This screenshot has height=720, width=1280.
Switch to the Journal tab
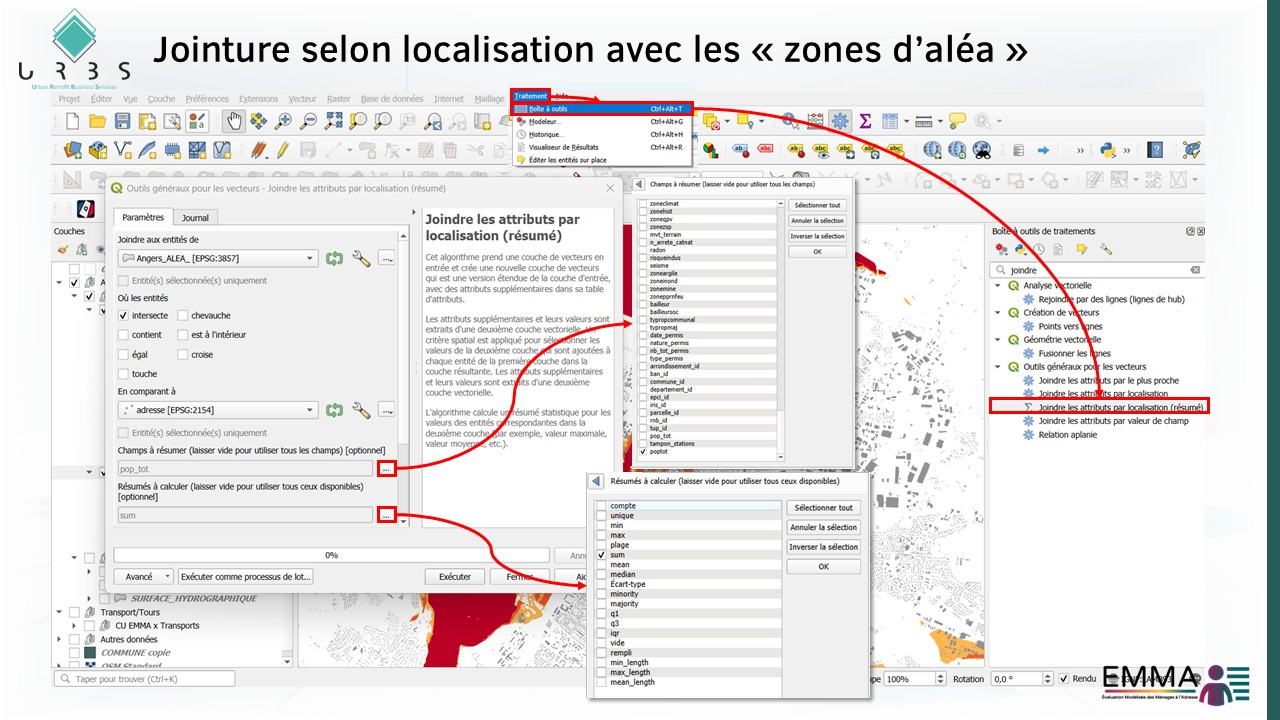195,217
